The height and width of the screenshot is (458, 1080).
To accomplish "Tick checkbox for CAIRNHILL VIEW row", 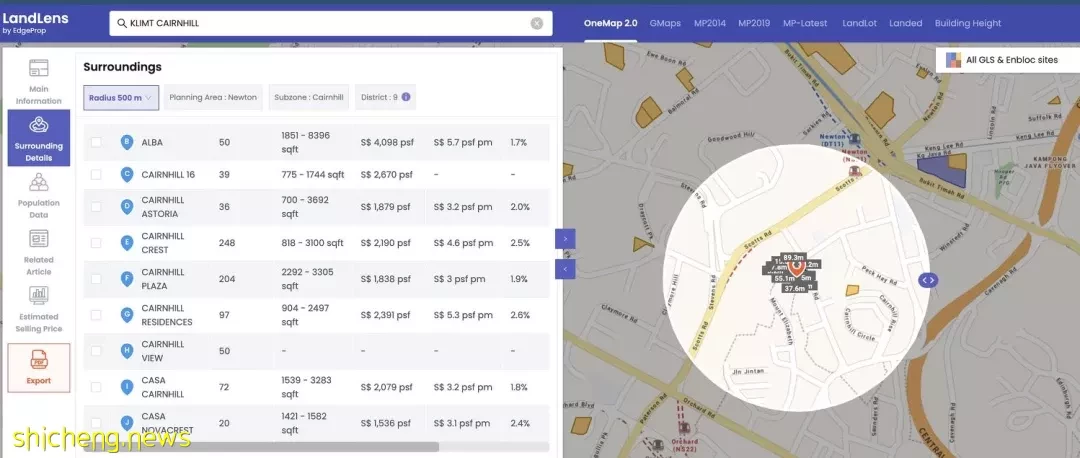I will point(96,351).
